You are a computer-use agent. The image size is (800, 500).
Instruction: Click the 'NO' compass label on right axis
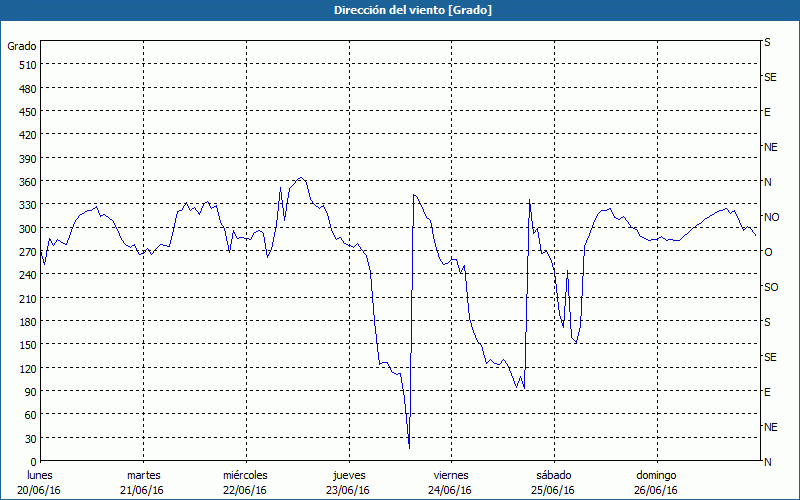[x=771, y=217]
